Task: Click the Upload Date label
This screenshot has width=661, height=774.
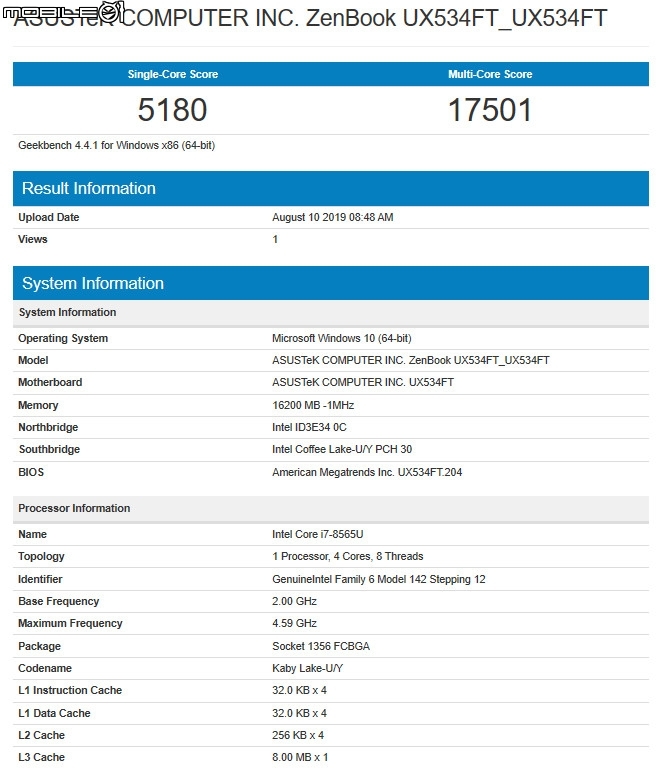Action: [48, 217]
